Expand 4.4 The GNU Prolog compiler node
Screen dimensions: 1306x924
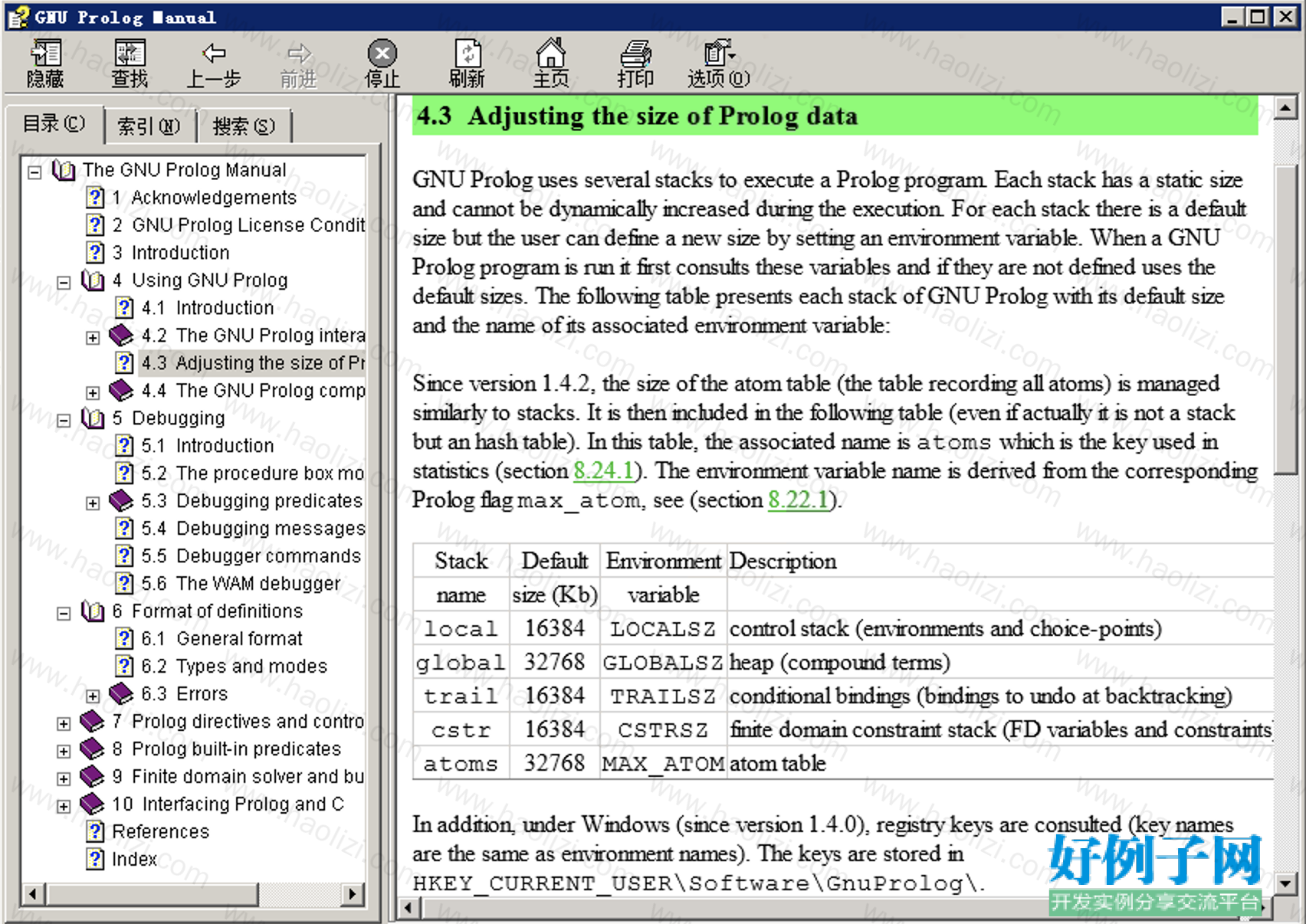pyautogui.click(x=93, y=392)
